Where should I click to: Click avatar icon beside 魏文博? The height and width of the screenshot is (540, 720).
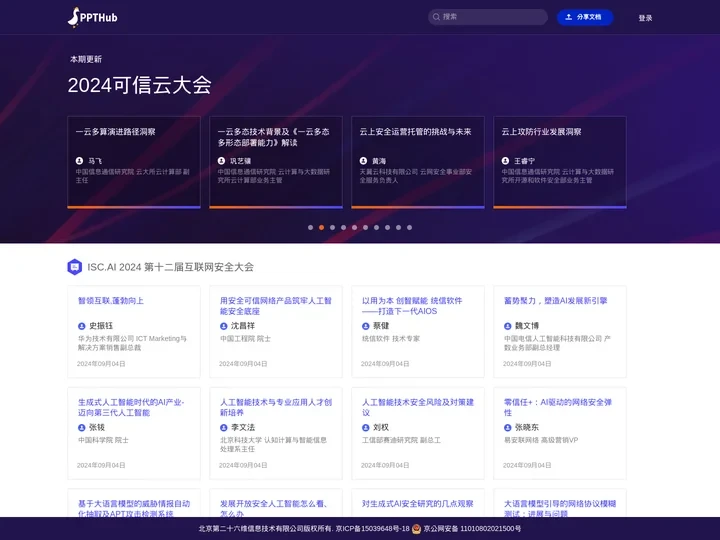[507, 326]
